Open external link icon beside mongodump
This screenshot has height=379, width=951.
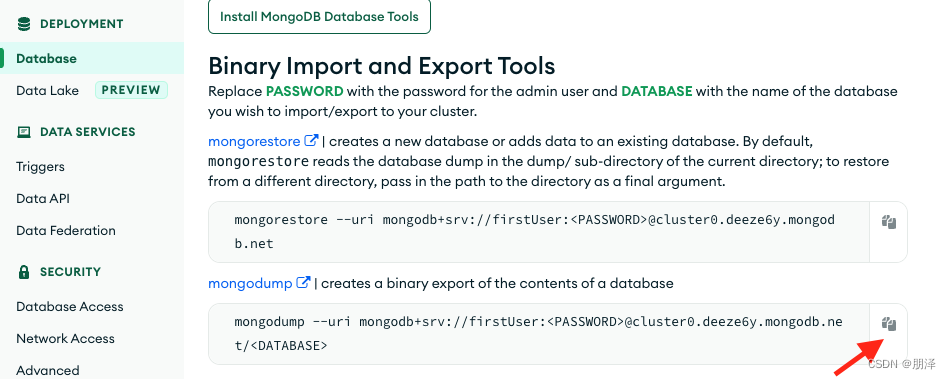click(x=303, y=283)
